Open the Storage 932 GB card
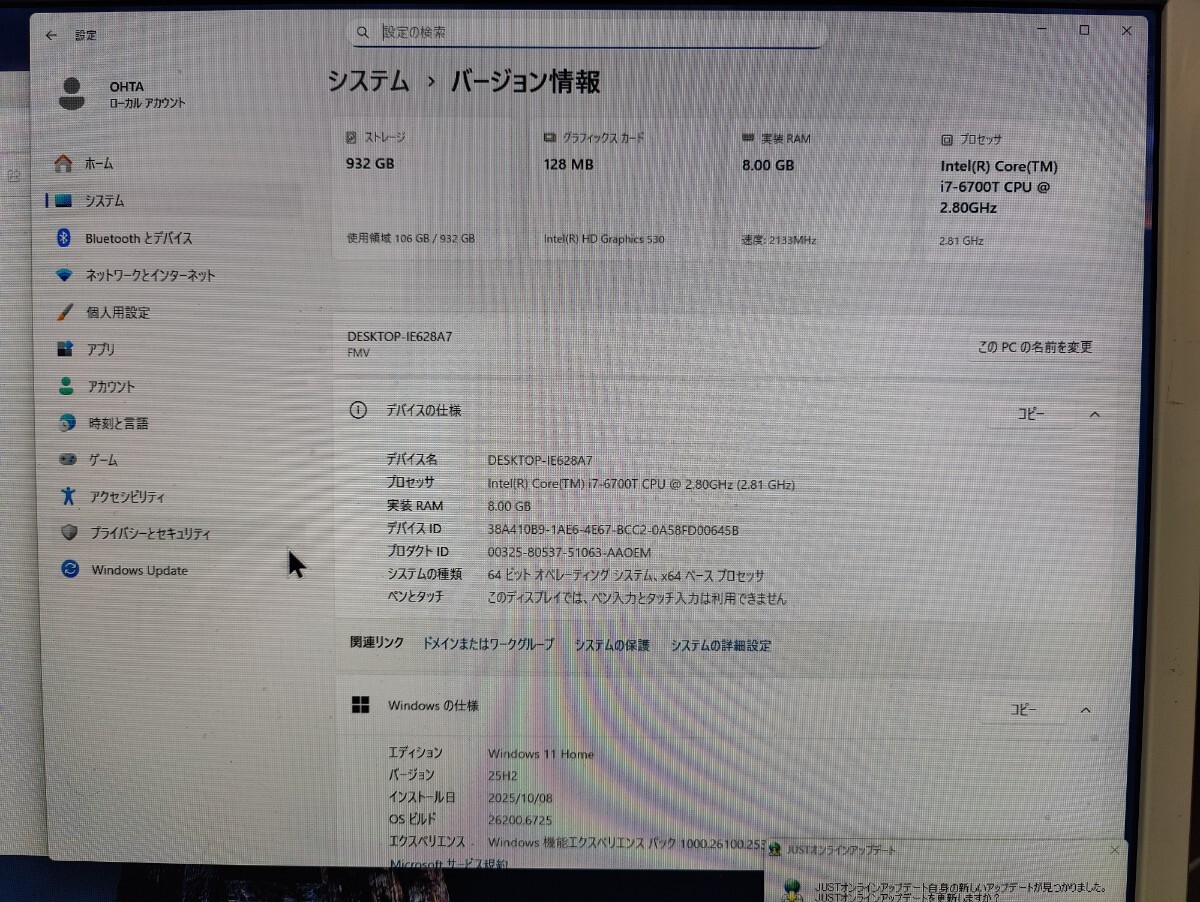 click(x=422, y=189)
